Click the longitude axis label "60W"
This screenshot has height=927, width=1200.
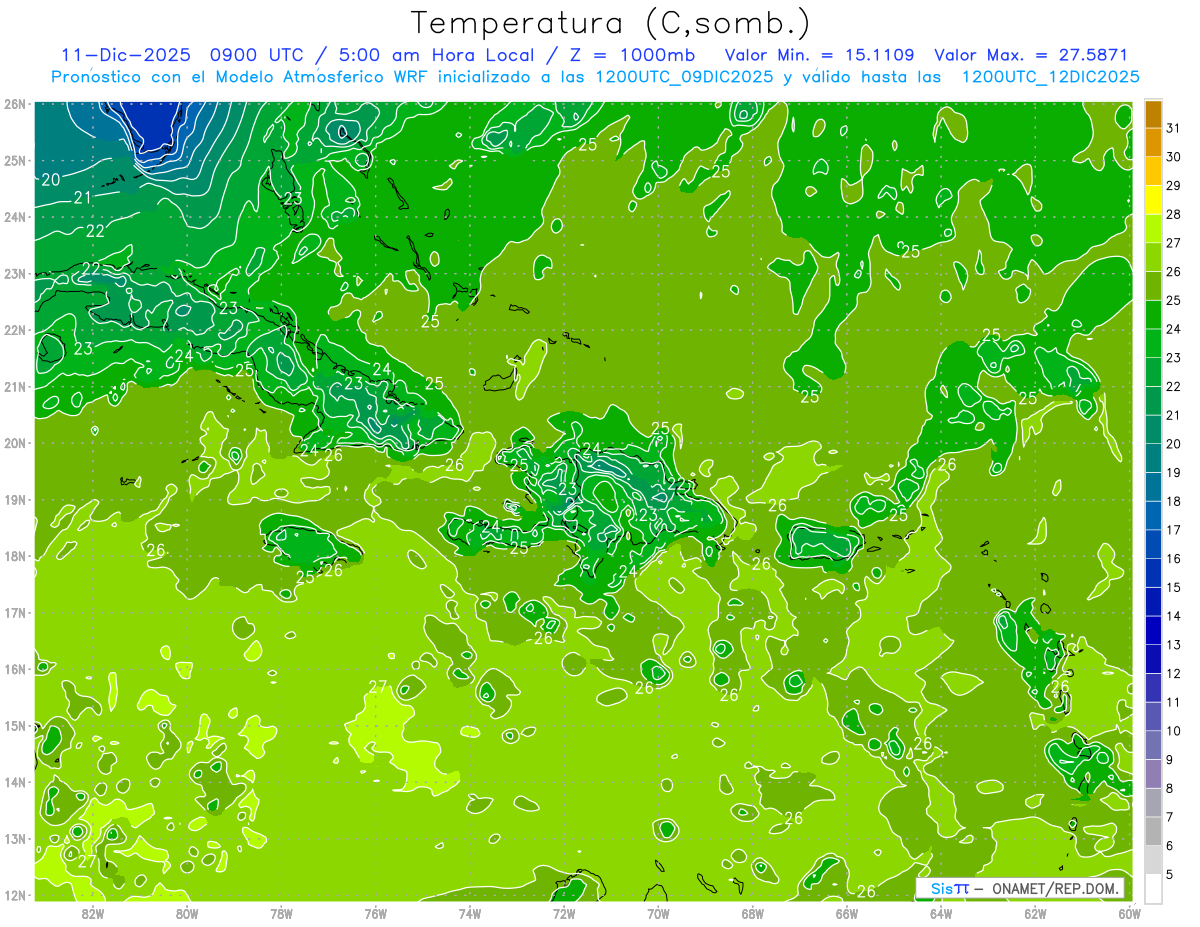1129,913
